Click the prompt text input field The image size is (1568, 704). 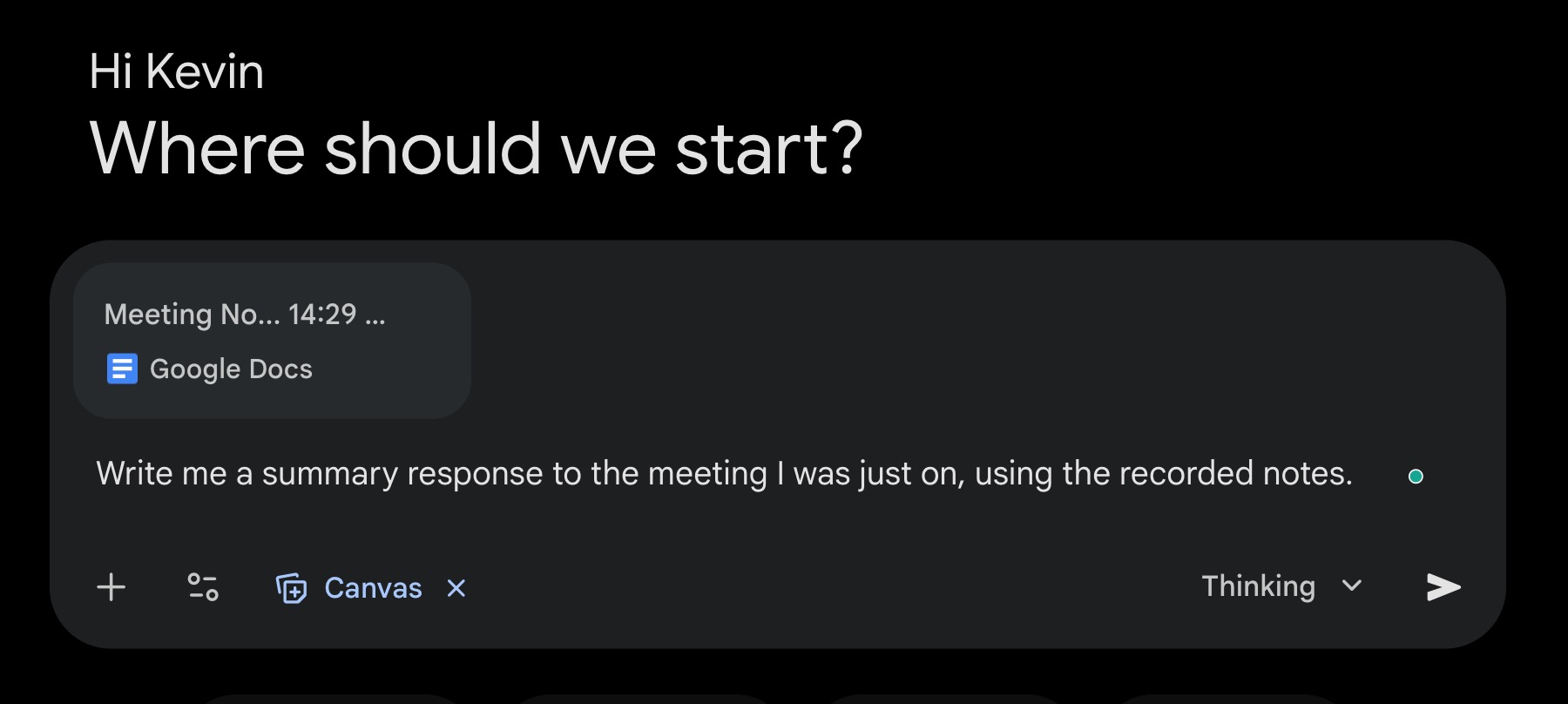click(x=723, y=505)
